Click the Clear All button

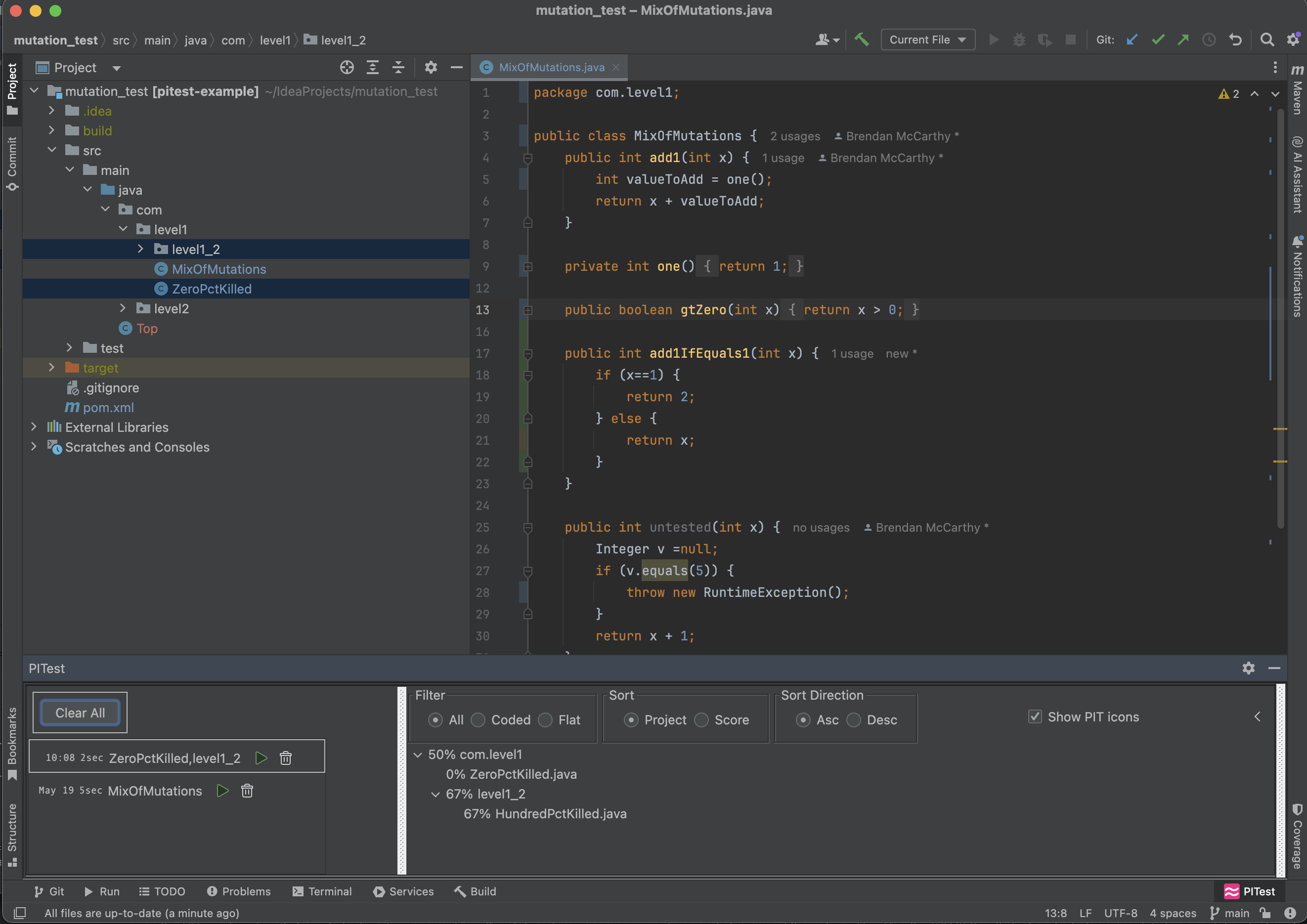80,713
